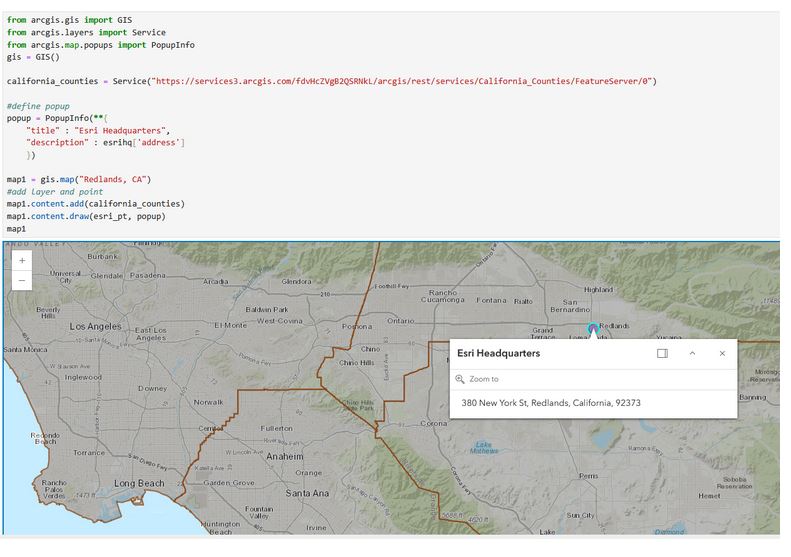Click the Norwalk map label
The image size is (791, 557).
pyautogui.click(x=208, y=403)
